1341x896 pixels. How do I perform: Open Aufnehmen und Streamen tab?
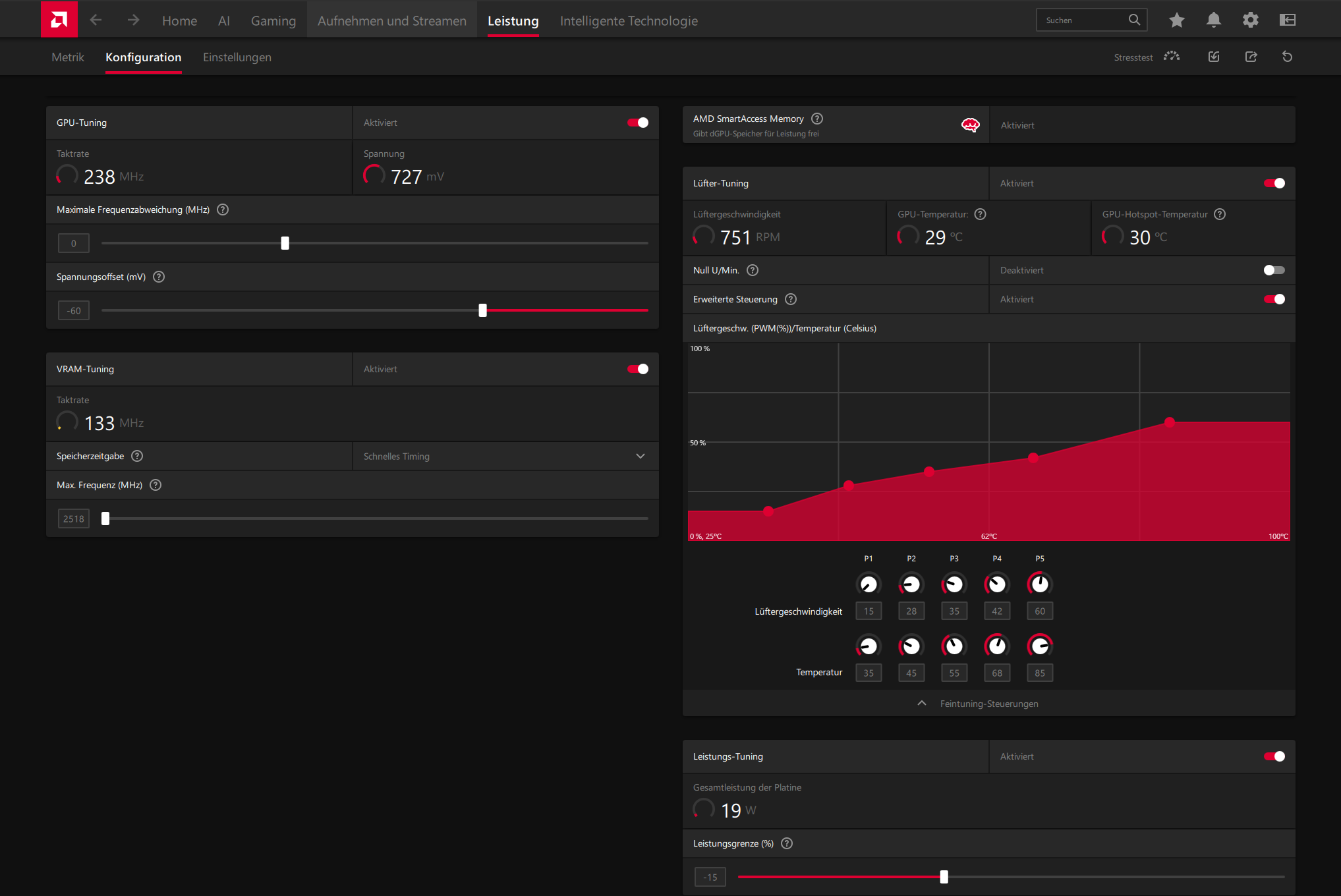(392, 20)
